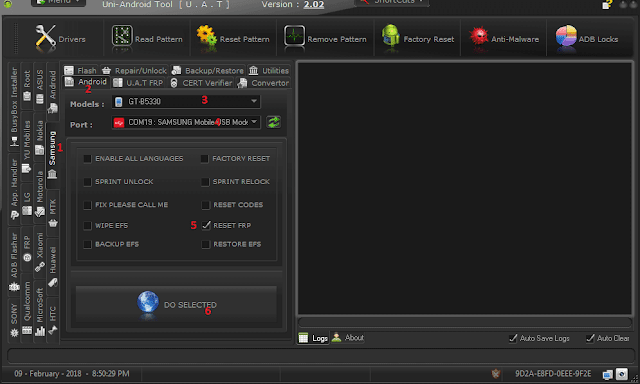The width and height of the screenshot is (640, 384).
Task: Select the HTC vertical tab
Action: tap(53, 320)
